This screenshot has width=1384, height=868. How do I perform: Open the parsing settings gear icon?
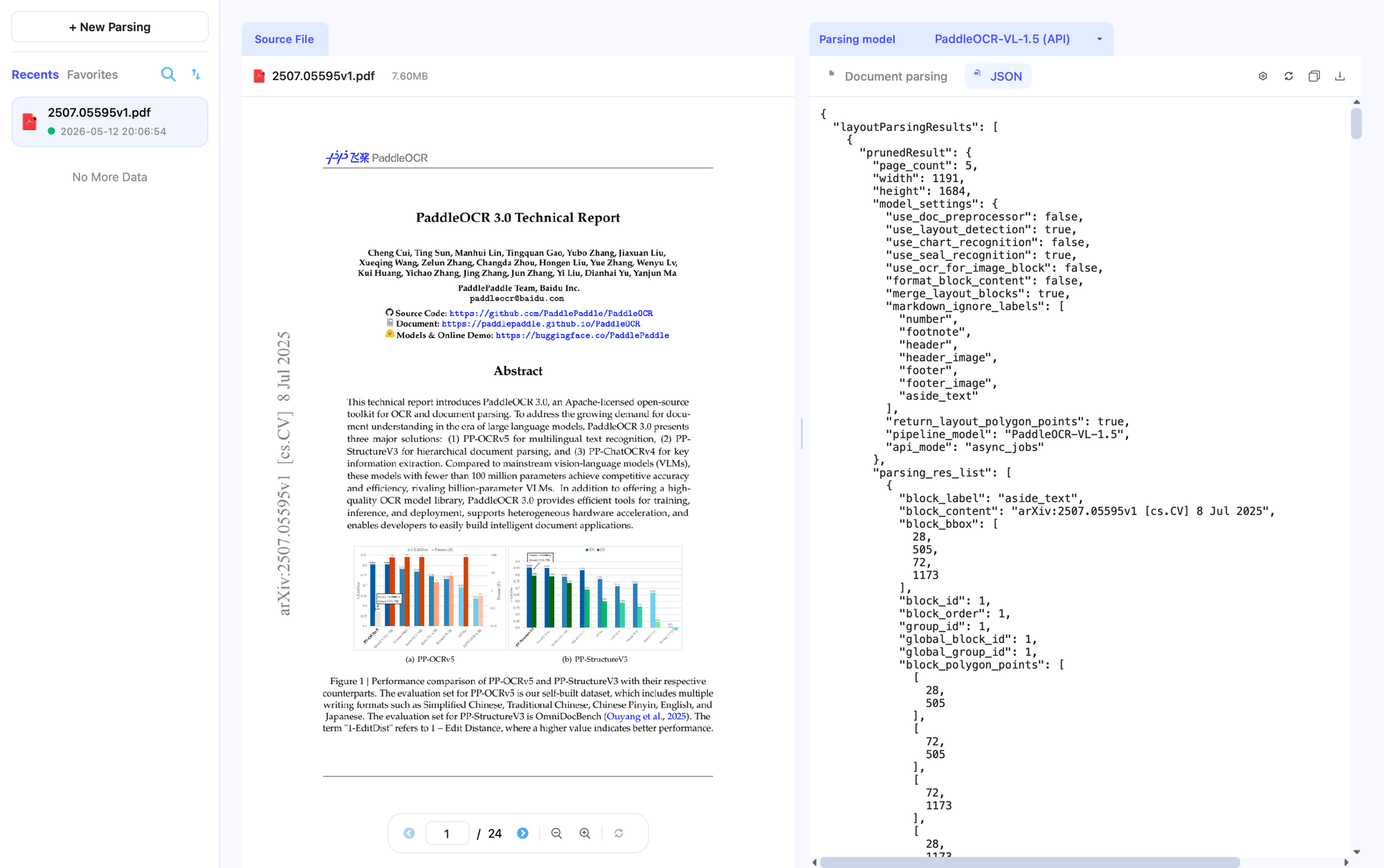pyautogui.click(x=1263, y=76)
